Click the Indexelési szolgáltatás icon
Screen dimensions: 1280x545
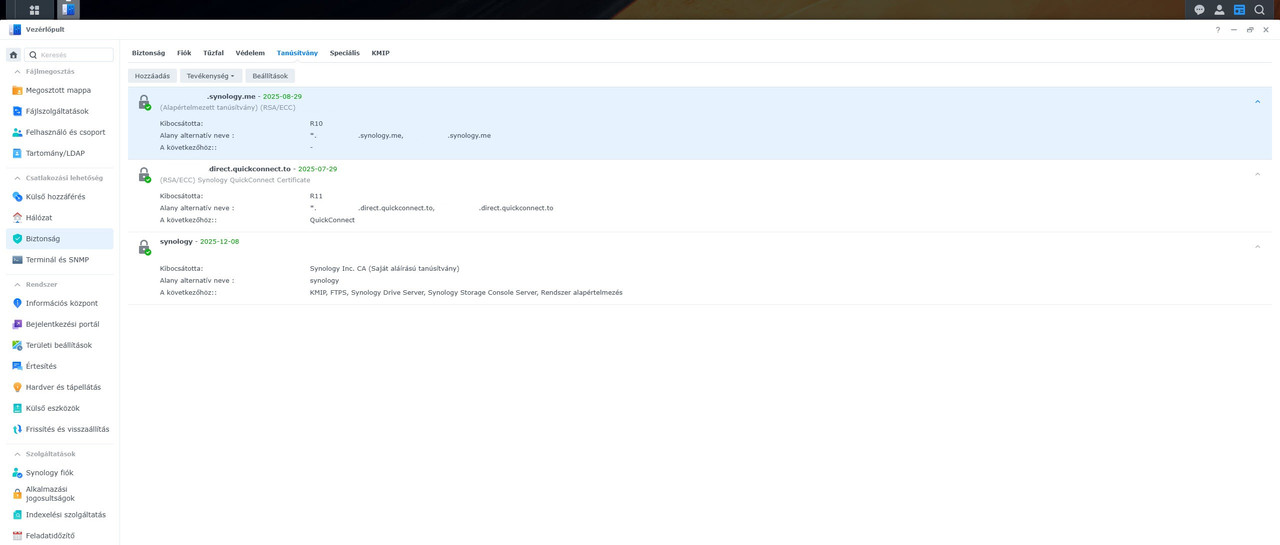pyautogui.click(x=17, y=515)
